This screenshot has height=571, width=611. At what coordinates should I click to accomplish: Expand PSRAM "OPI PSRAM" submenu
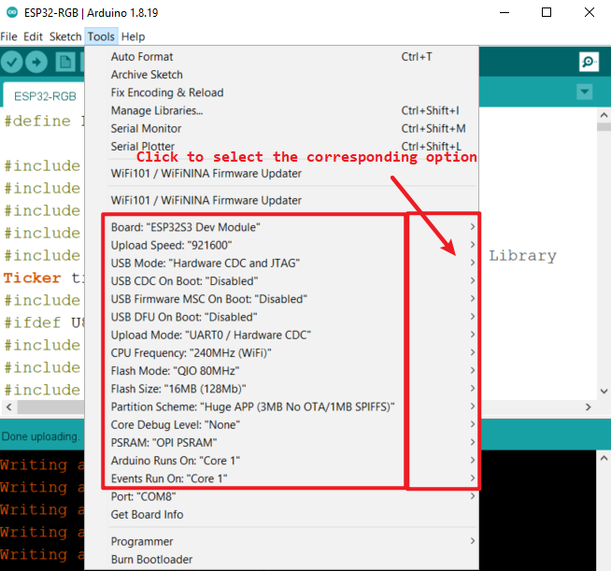[281, 442]
